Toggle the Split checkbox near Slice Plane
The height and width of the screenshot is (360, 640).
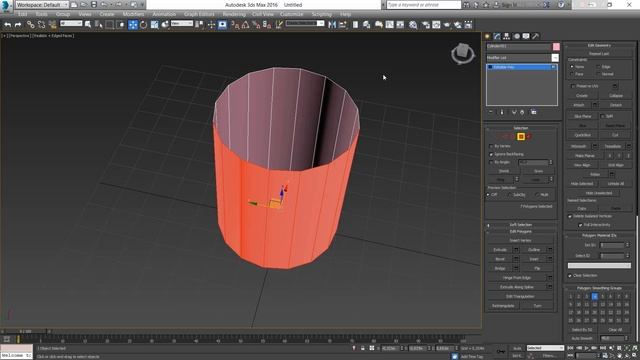602,116
